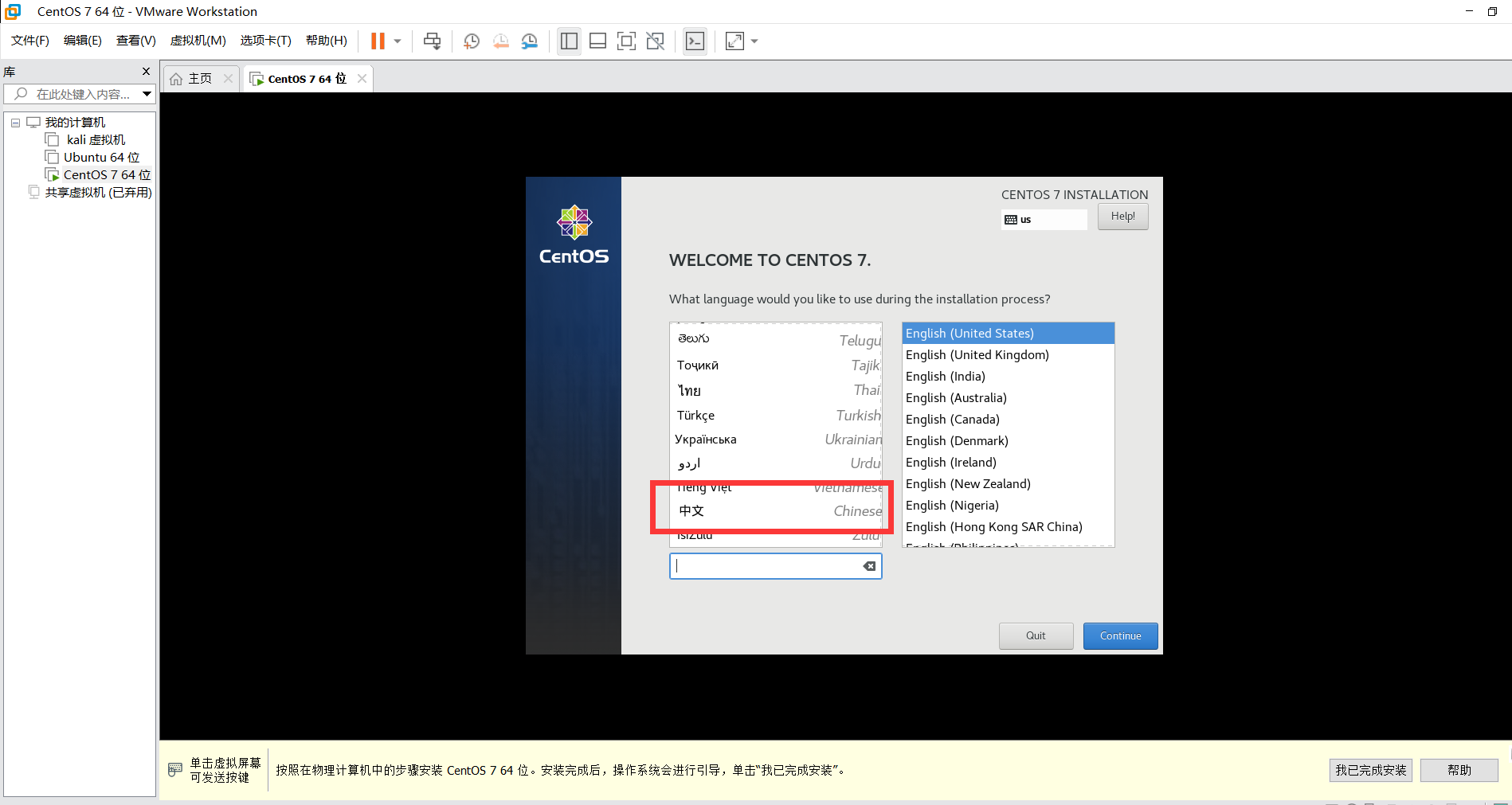Image resolution: width=1512 pixels, height=805 pixels.
Task: Select Tajik (Тоҷикӣ) in the language list
Action: (x=777, y=365)
